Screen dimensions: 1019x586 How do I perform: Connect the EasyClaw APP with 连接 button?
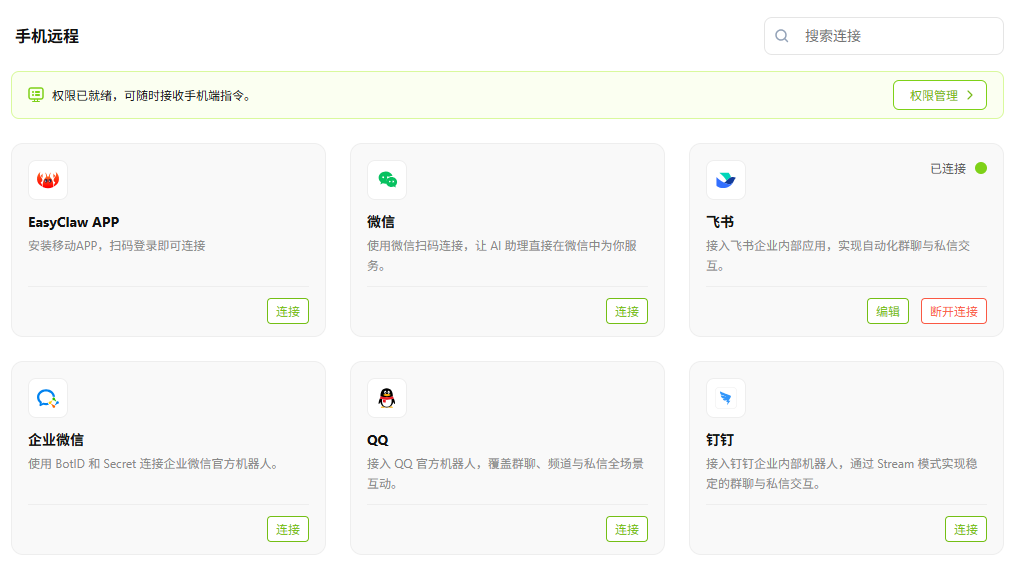tap(288, 311)
